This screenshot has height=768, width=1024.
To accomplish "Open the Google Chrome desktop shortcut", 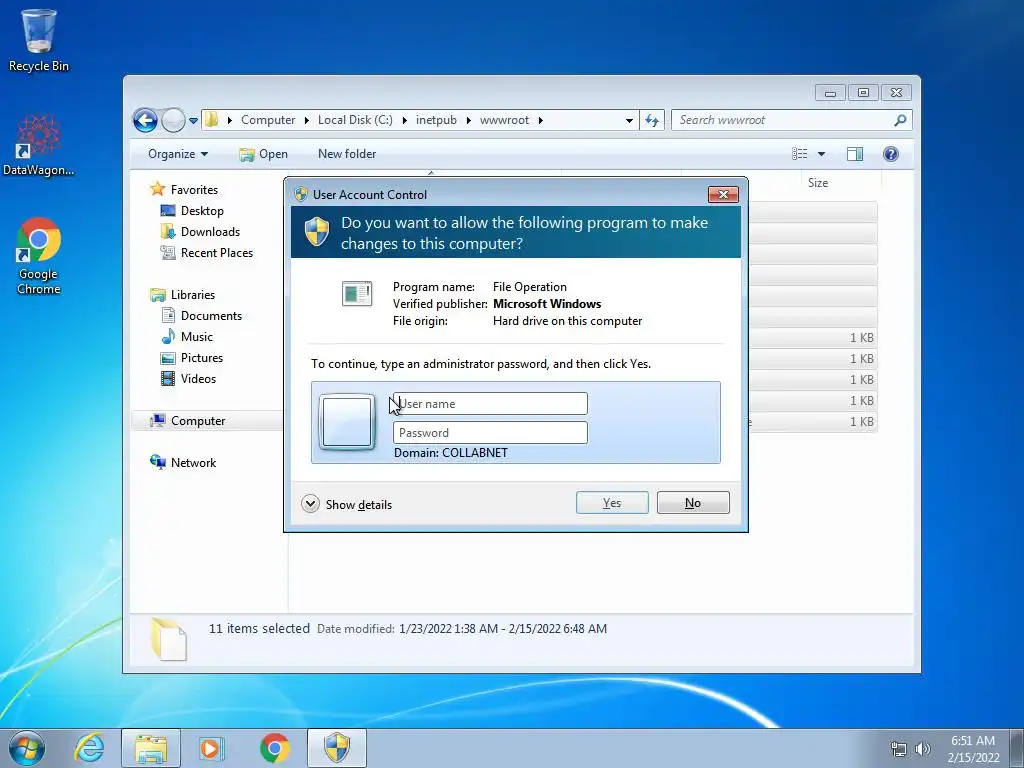I will (x=39, y=256).
